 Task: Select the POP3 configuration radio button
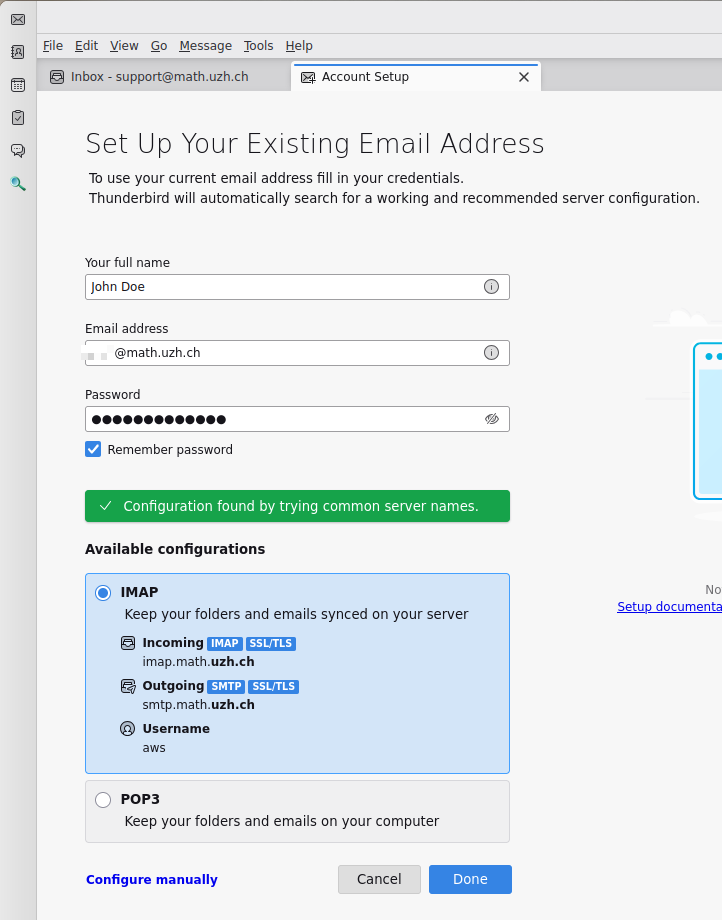point(103,800)
